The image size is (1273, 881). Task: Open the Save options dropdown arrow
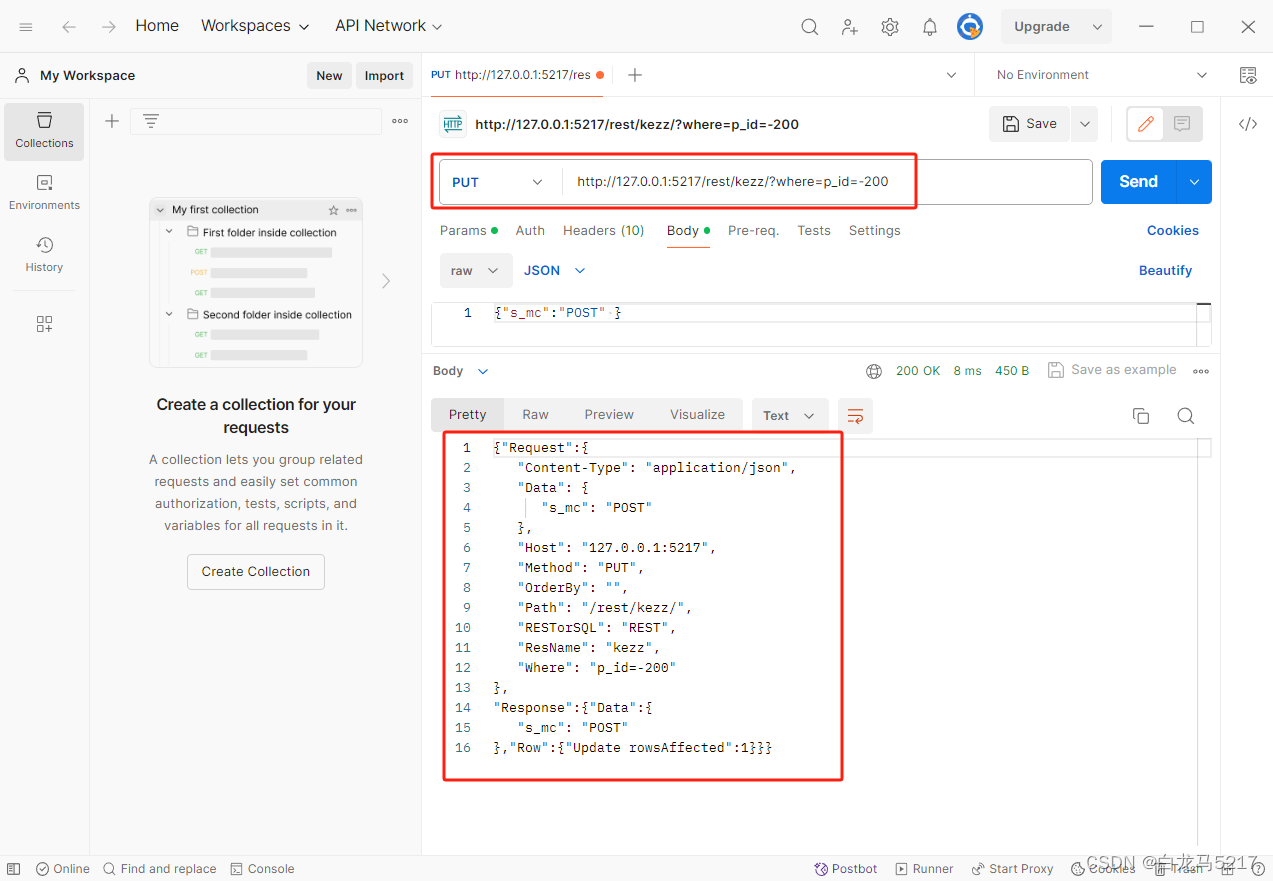point(1084,124)
